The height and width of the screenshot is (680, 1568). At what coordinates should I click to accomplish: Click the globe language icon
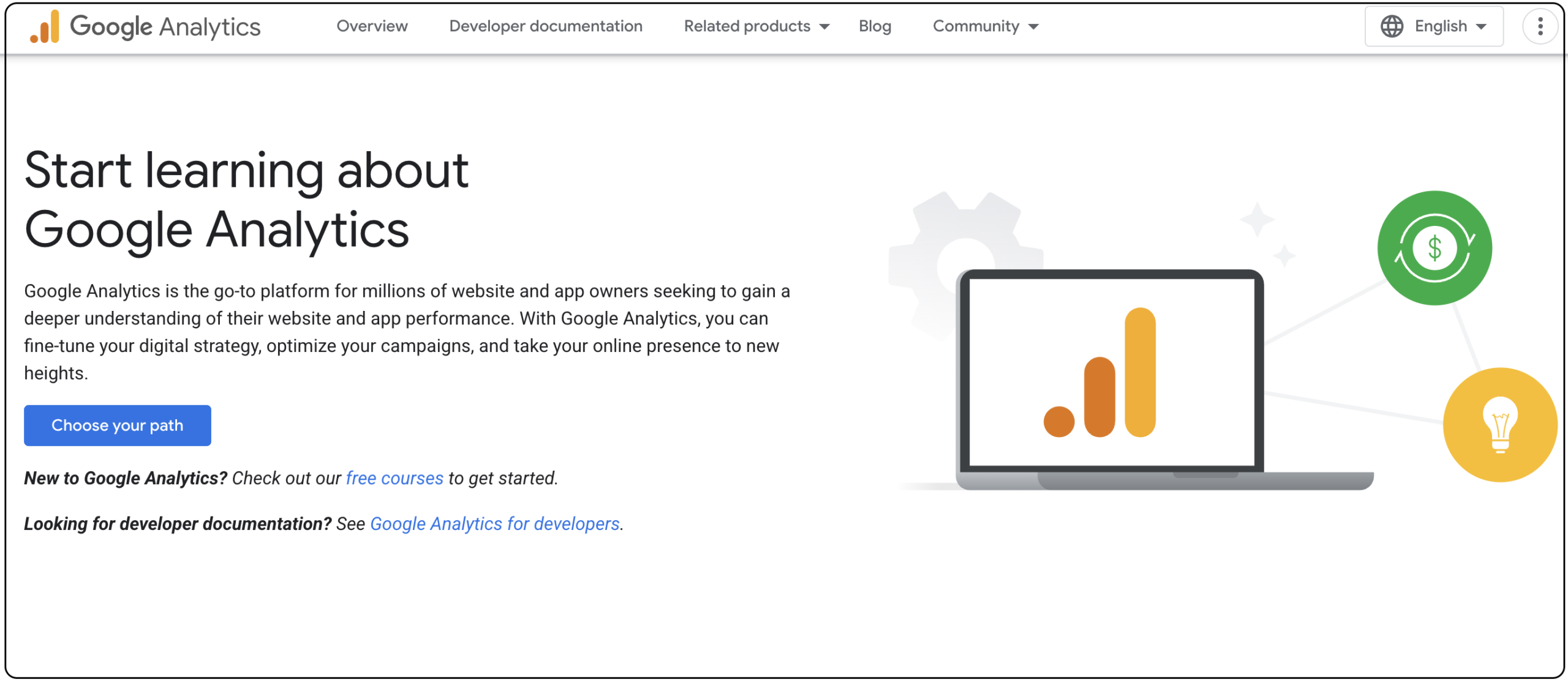click(x=1392, y=26)
